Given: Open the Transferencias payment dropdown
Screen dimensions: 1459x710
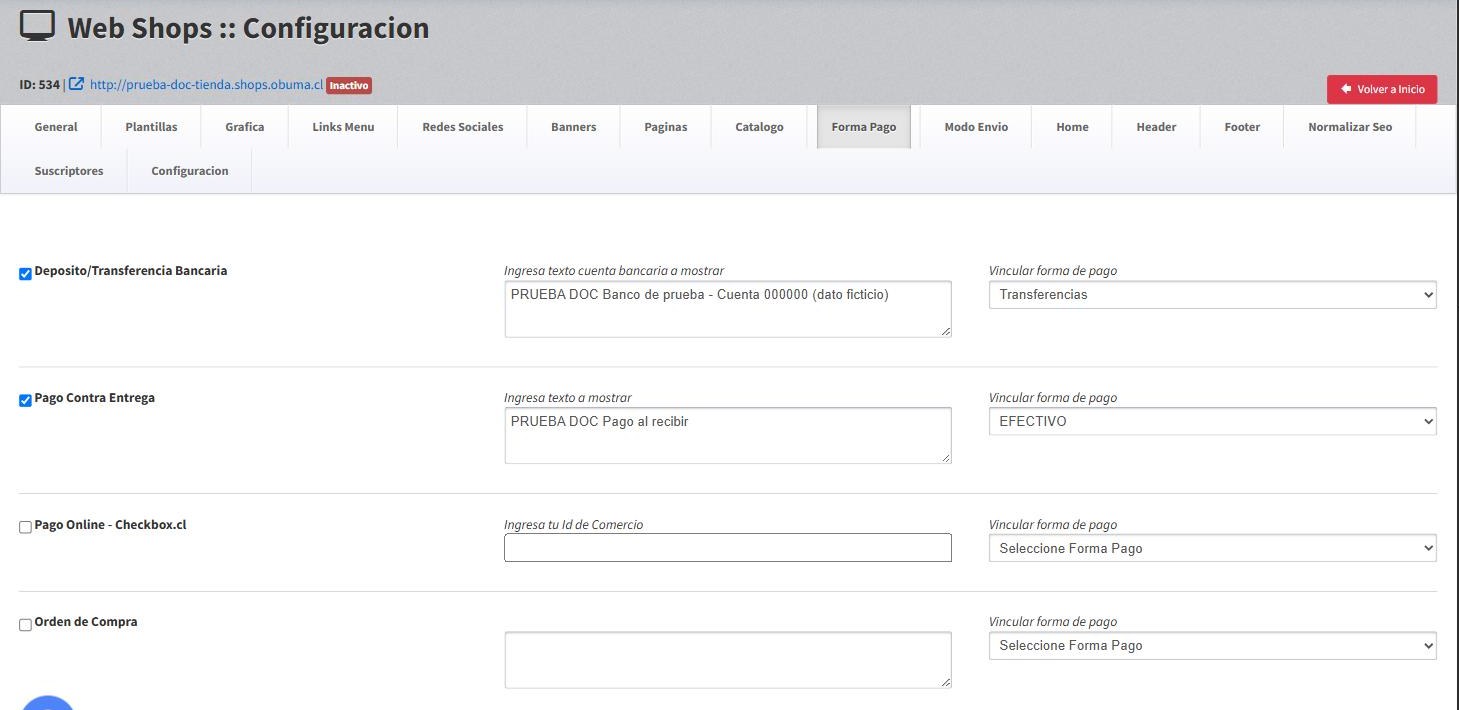Looking at the screenshot, I should (x=1212, y=295).
